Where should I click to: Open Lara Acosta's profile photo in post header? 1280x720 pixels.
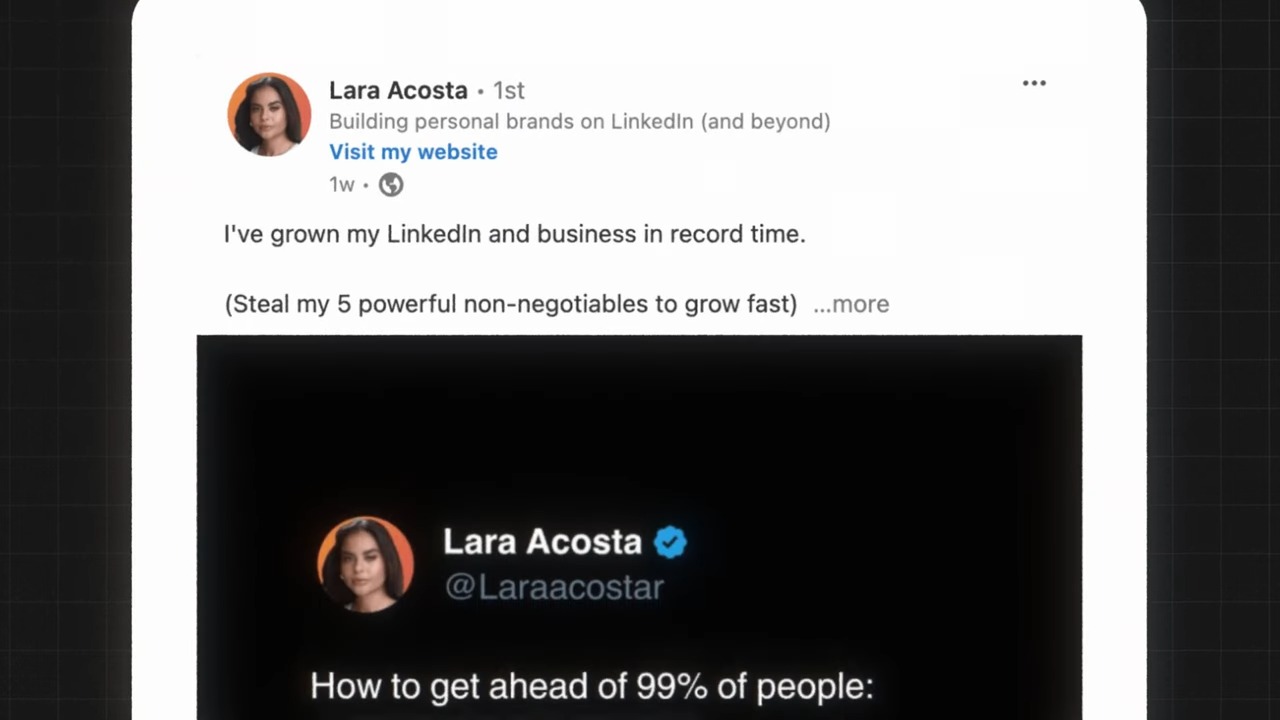(x=269, y=114)
